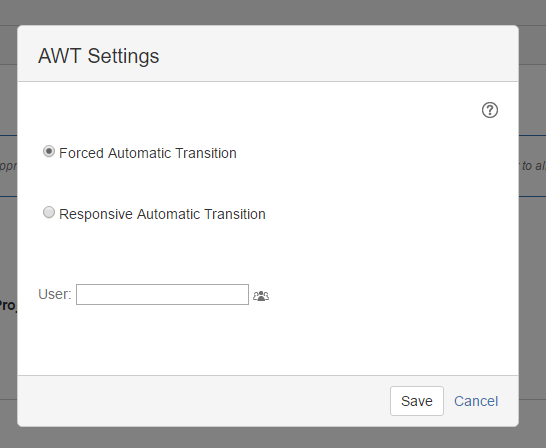Focus the empty User box

[x=162, y=294]
